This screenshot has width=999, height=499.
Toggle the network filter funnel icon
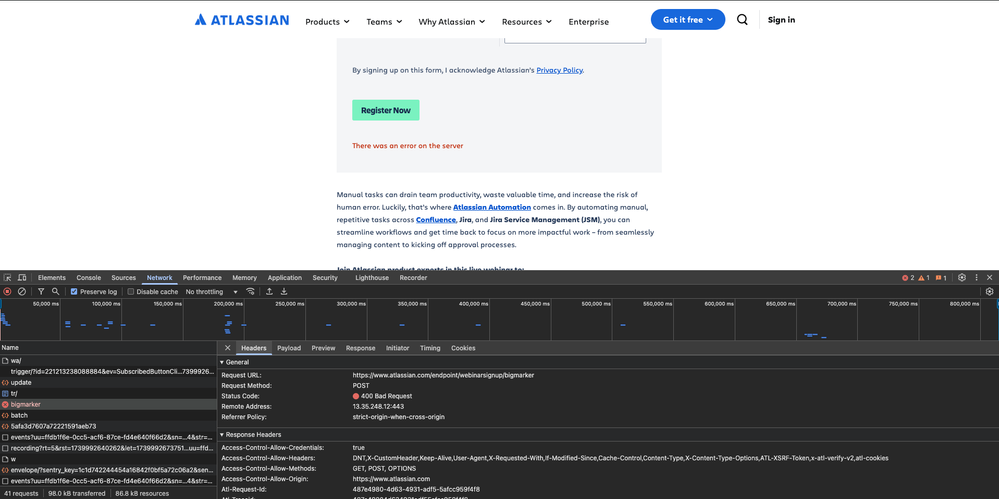click(x=41, y=291)
